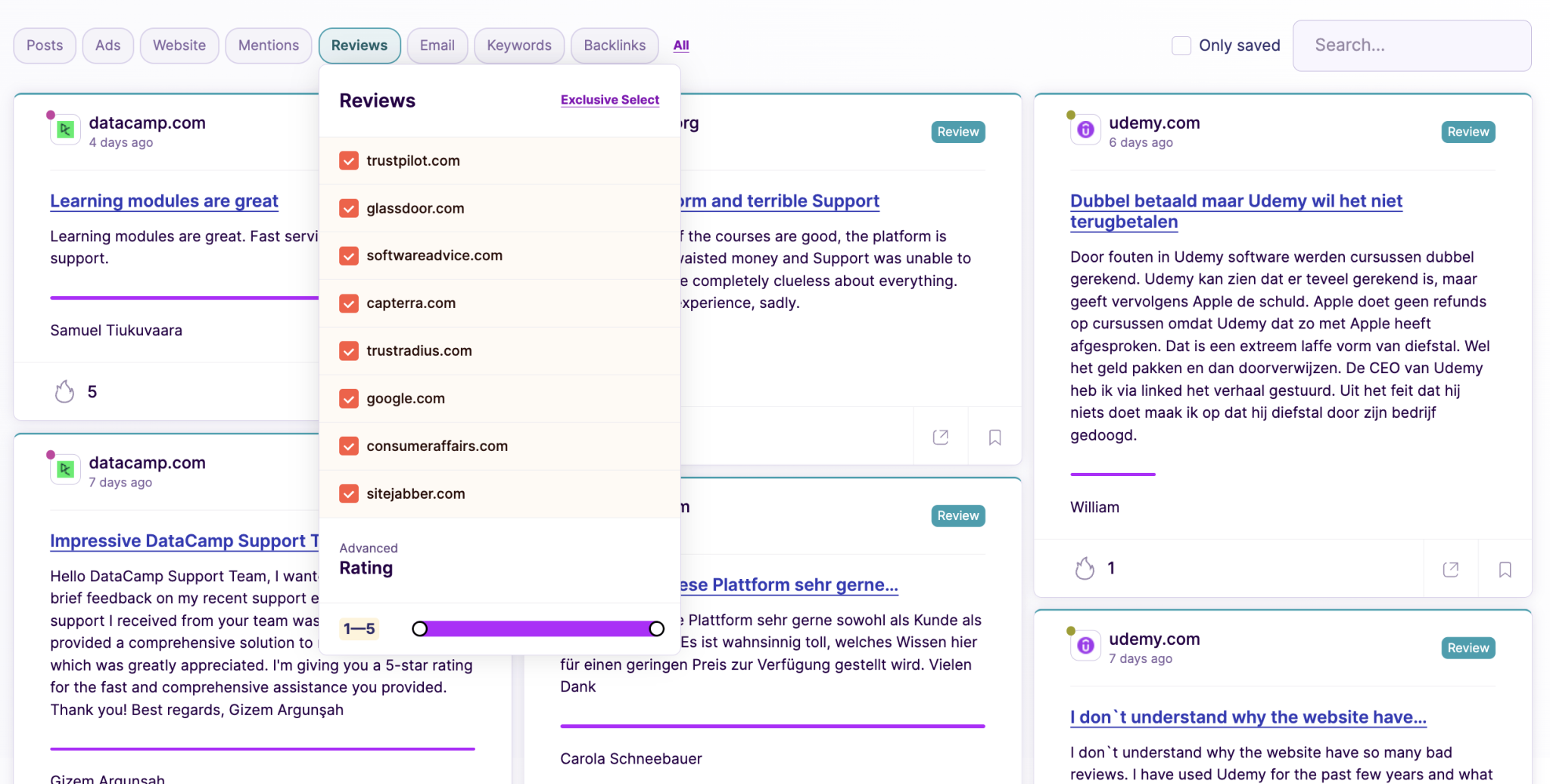1550x784 pixels.
Task: Collapse the Reviews filter dropdown
Action: tap(359, 45)
